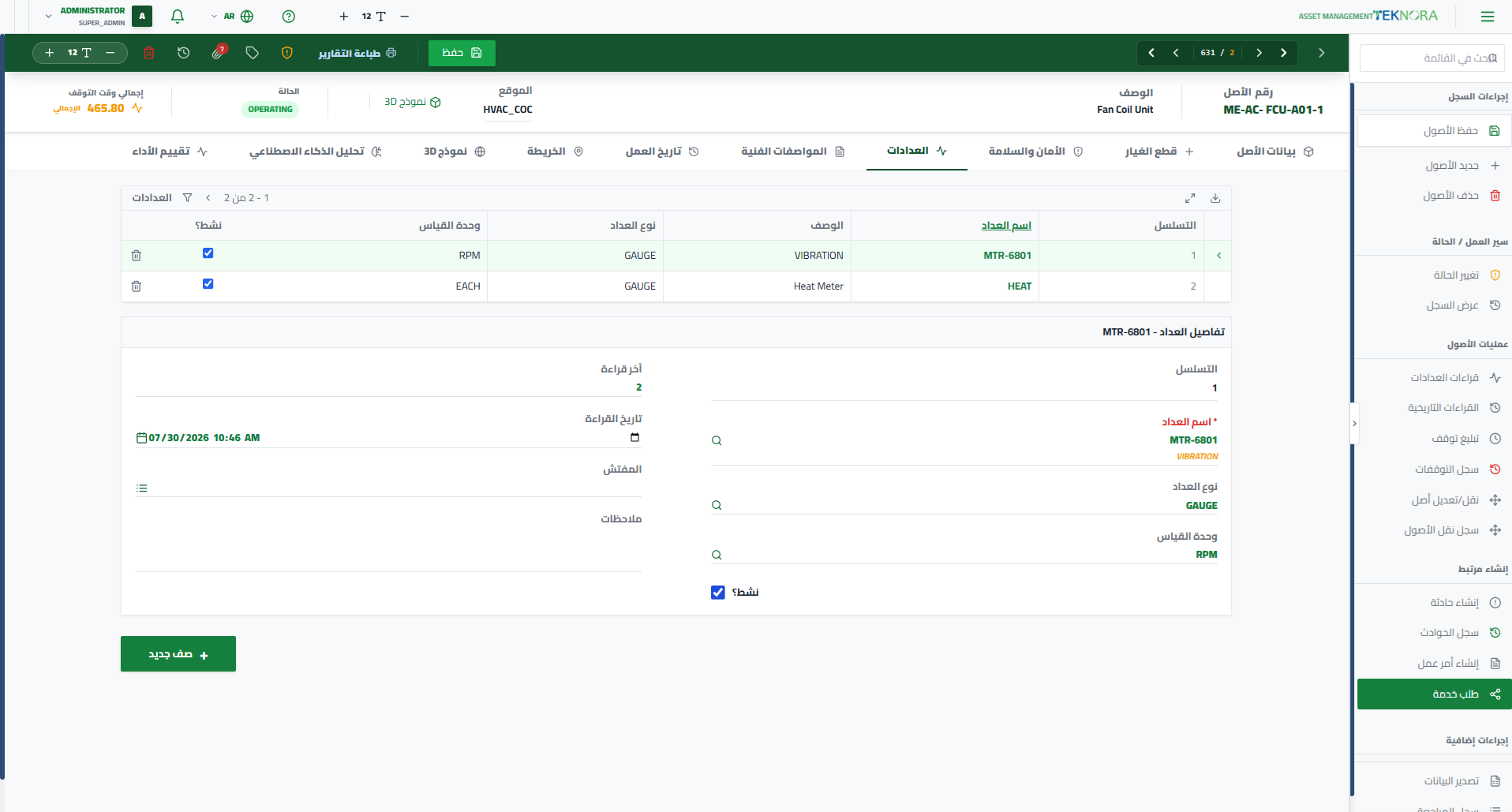Expand the Administrator user menu chevron
The width and height of the screenshot is (1512, 812).
coord(49,16)
